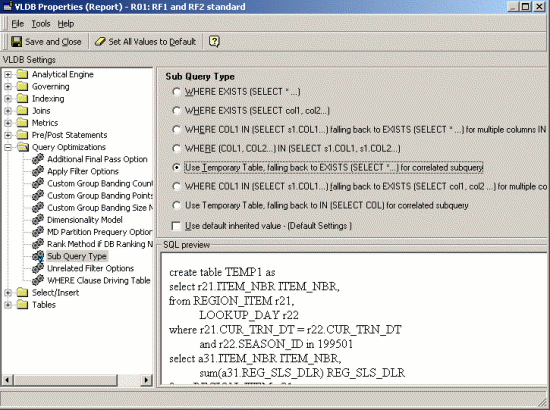This screenshot has height=410, width=550.
Task: Select Apply Filter Options tree item text
Action: click(83, 172)
